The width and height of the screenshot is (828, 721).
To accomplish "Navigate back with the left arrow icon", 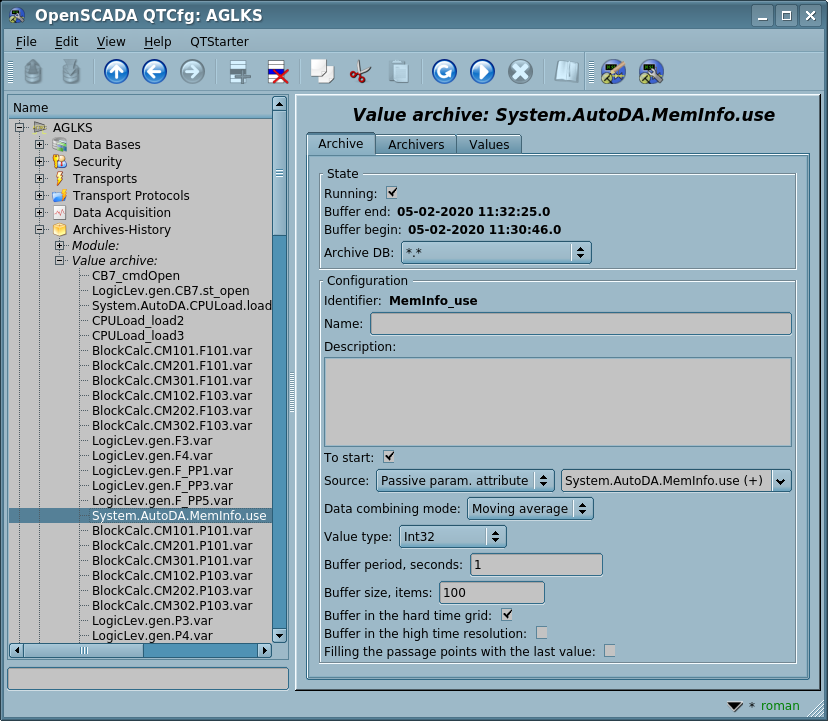I will pos(154,72).
